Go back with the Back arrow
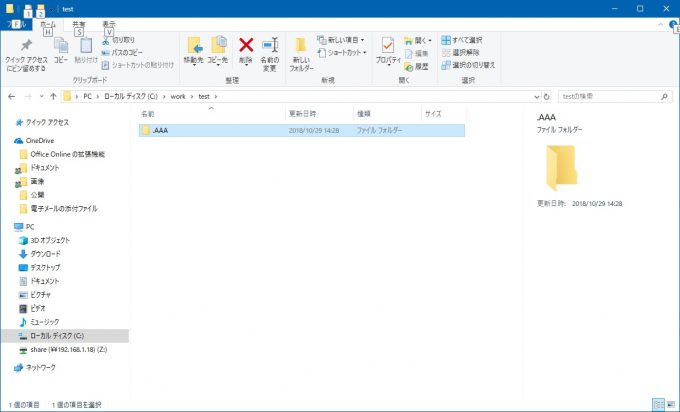The width and height of the screenshot is (680, 412). [x=12, y=96]
